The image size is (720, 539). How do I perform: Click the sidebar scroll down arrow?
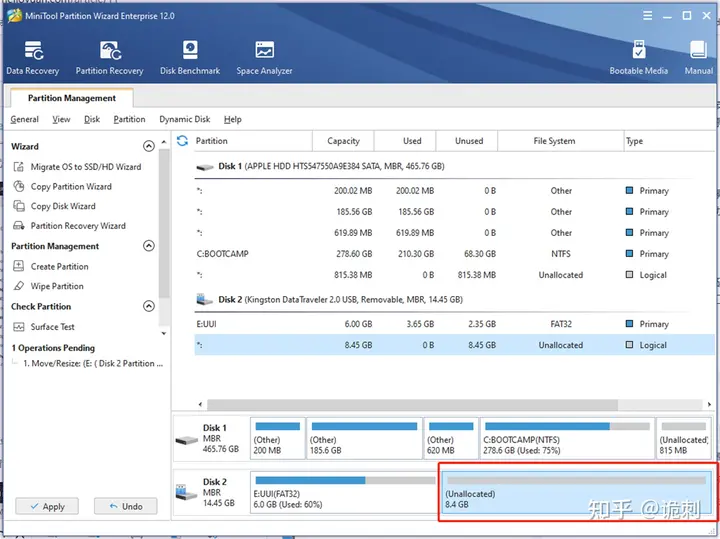tap(164, 333)
